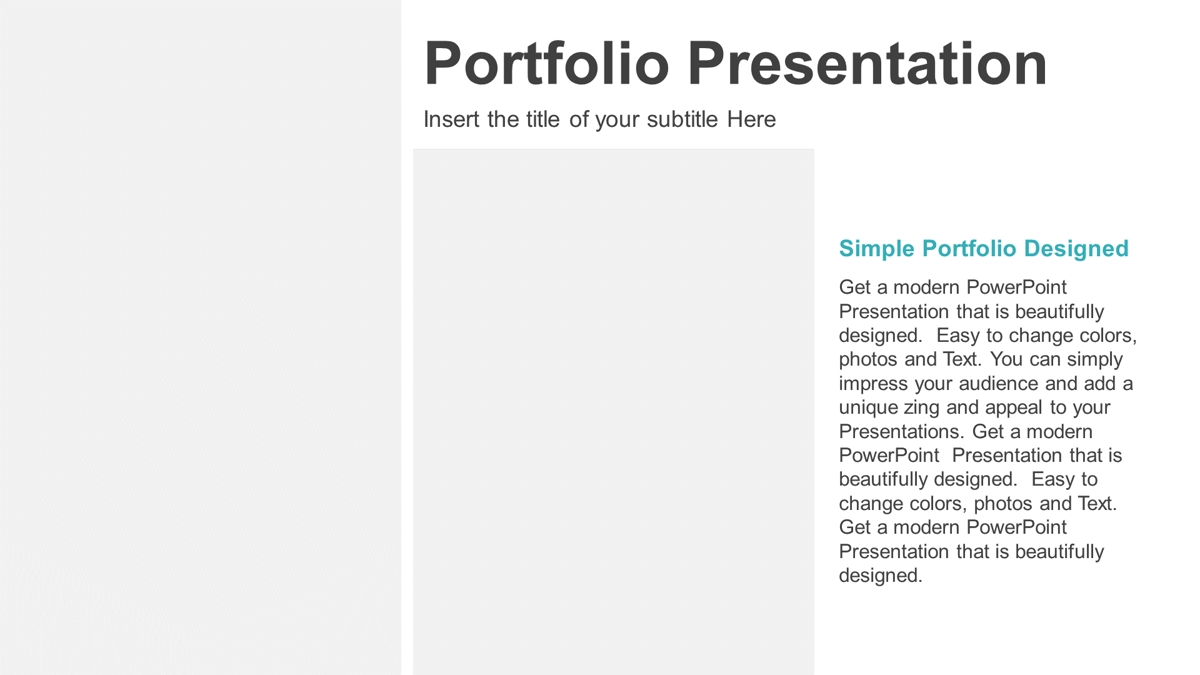The image size is (1200, 675).
Task: Click the line "Presentations. Get a modern"
Action: (966, 431)
